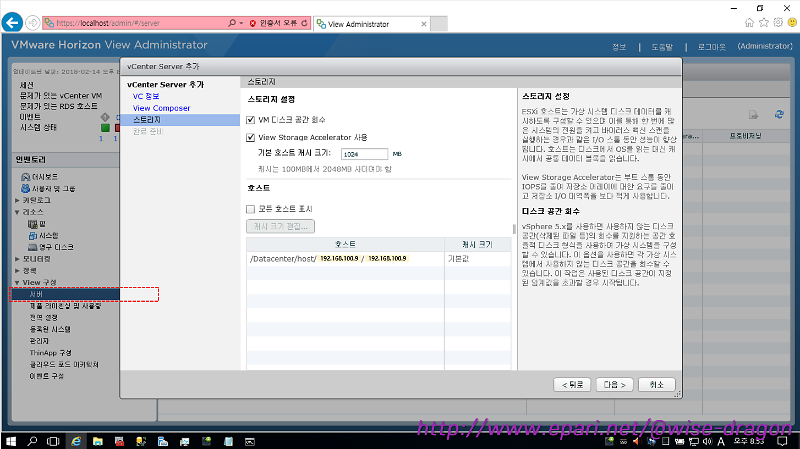The height and width of the screenshot is (449, 800).
Task: Enable 모든 호스트 표시 checkbox
Action: coord(251,209)
